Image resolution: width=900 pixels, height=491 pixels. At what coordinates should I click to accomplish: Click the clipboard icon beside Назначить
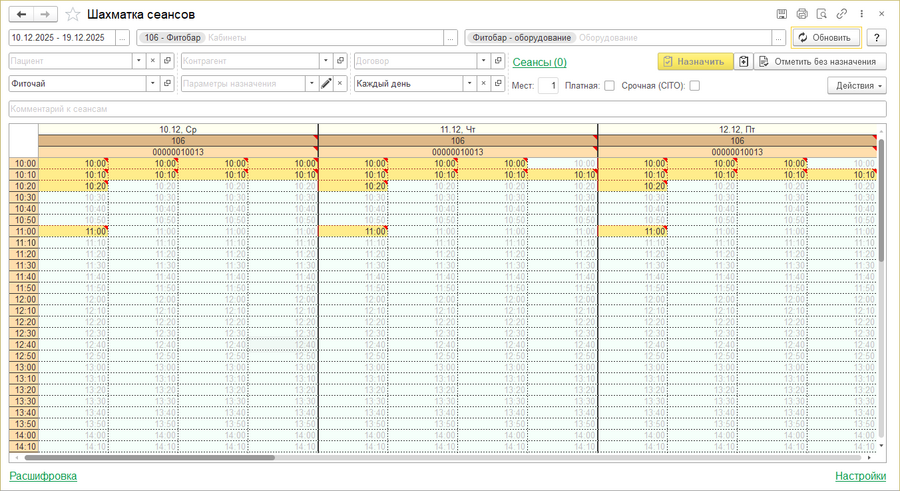pos(743,61)
